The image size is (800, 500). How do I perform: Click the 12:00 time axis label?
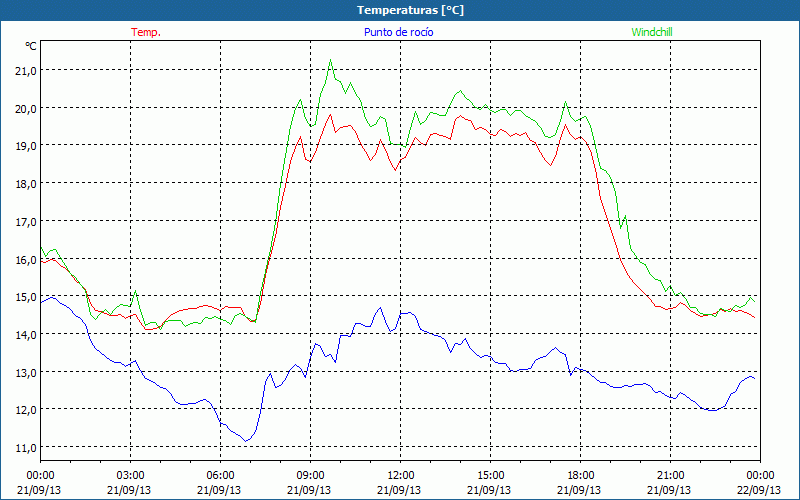(x=401, y=476)
